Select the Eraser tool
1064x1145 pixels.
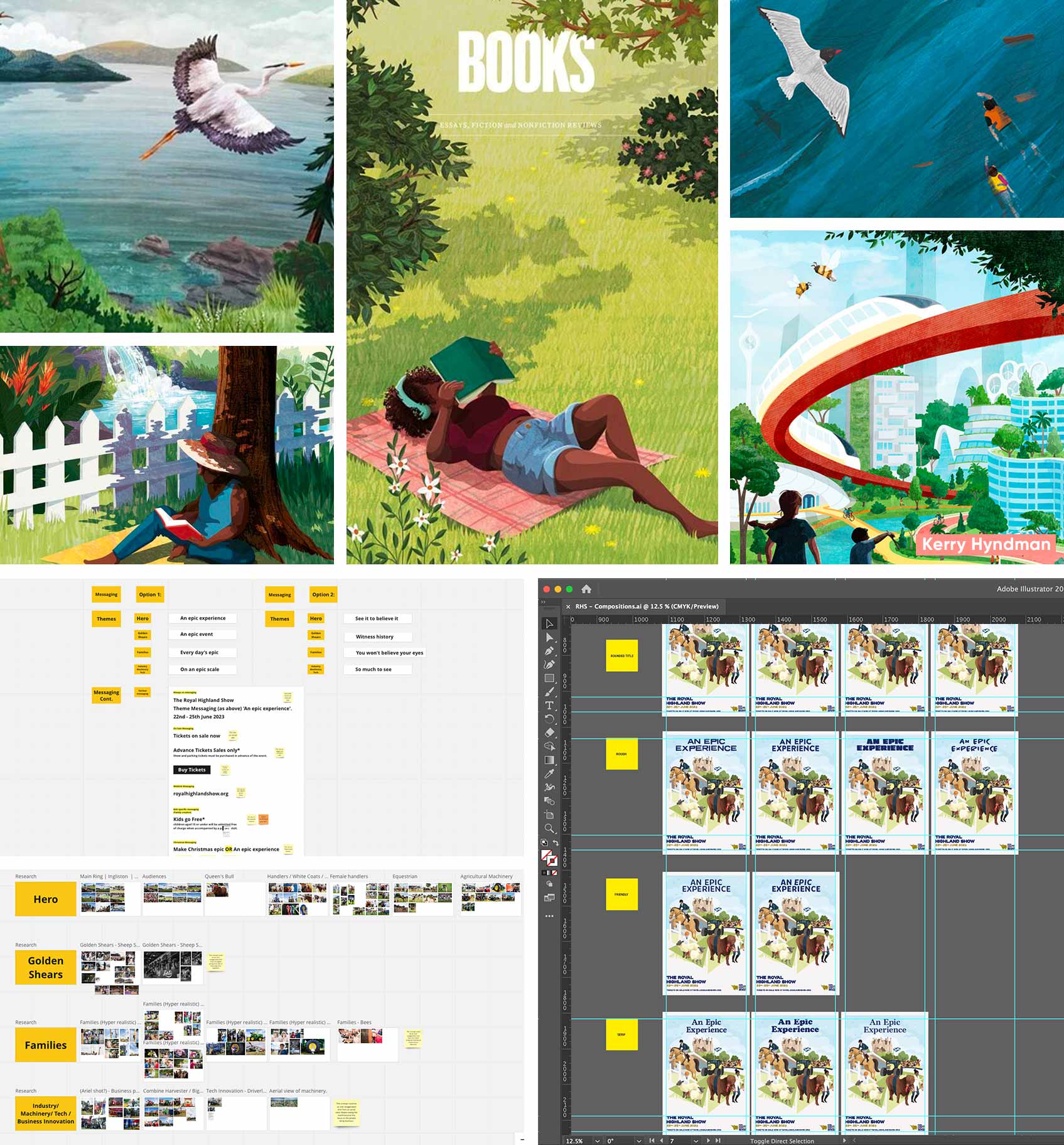(549, 733)
